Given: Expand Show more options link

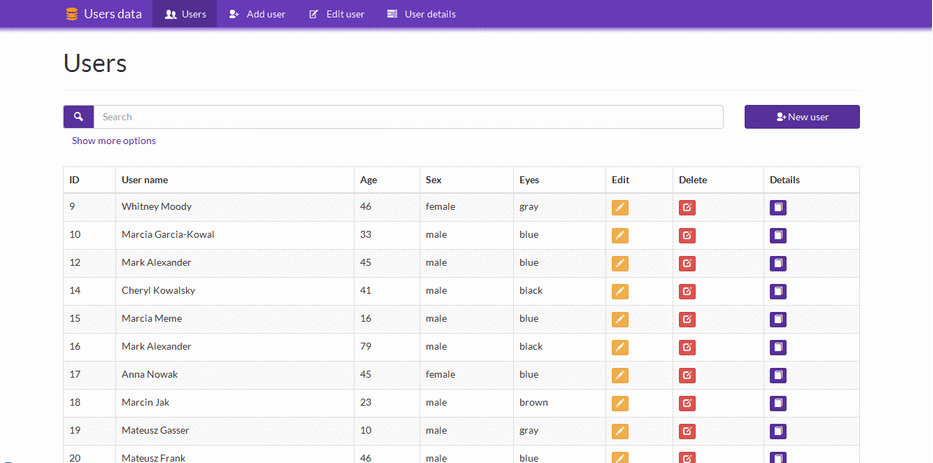Looking at the screenshot, I should 114,141.
